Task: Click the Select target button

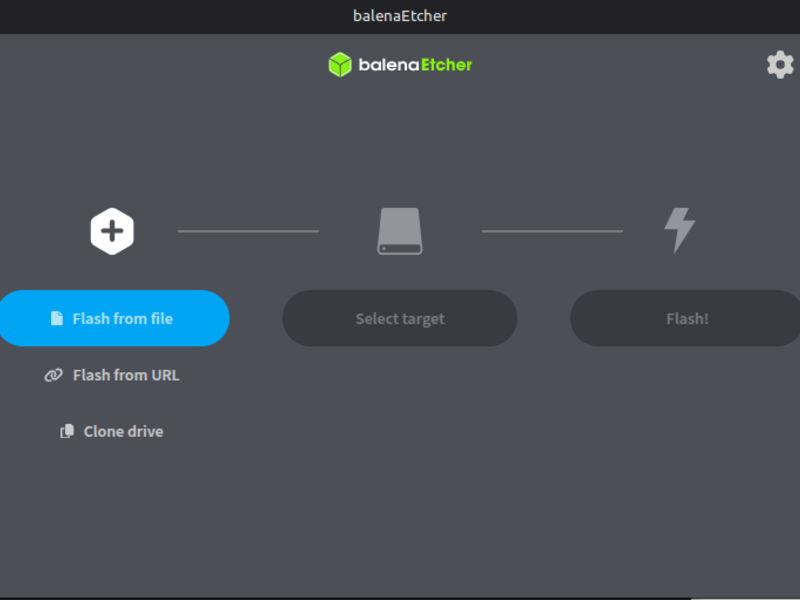Action: [399, 318]
